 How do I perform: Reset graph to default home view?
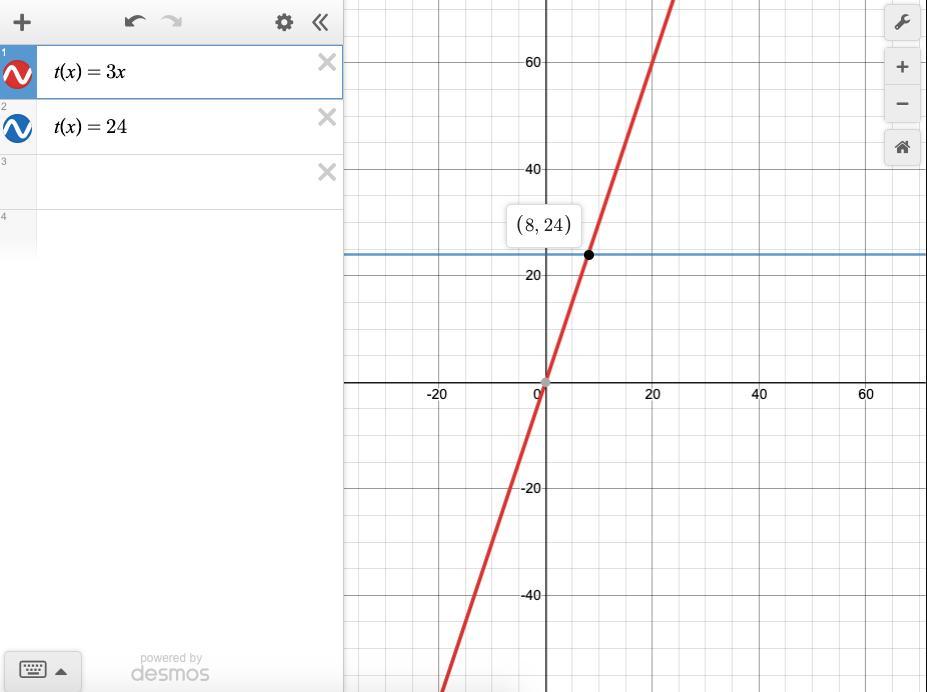pos(902,147)
